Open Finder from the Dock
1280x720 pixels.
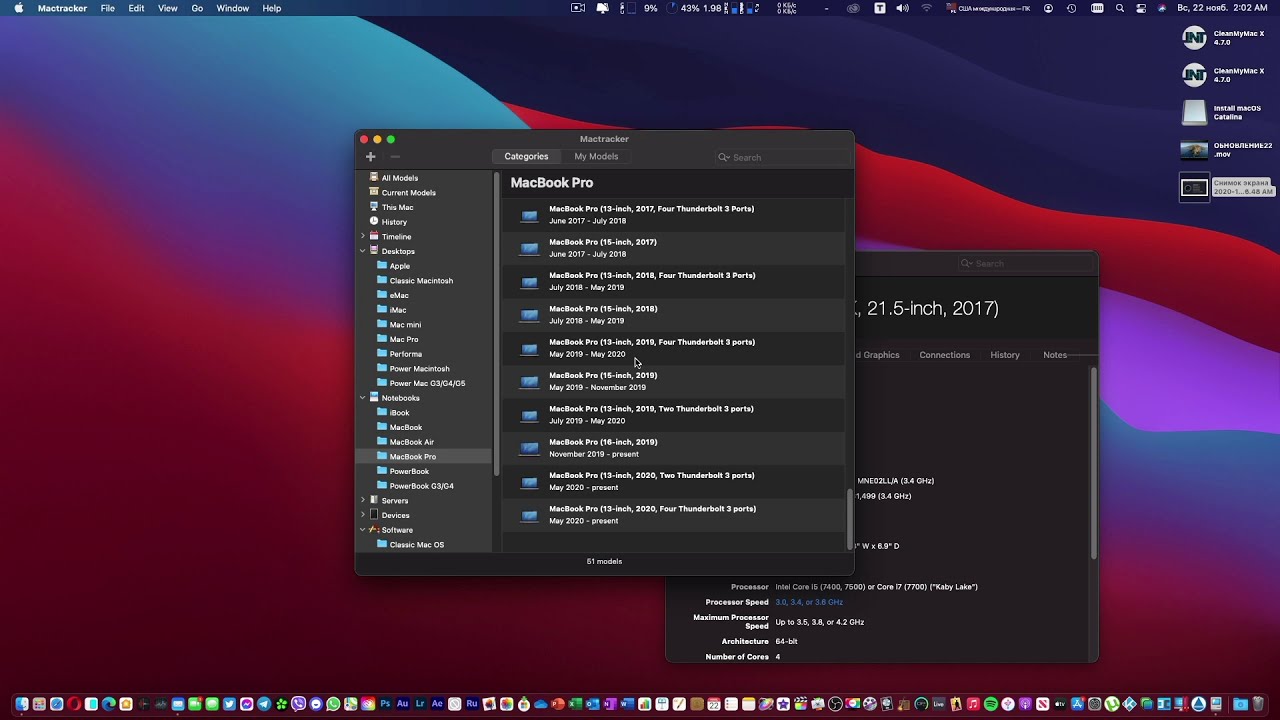coord(22,704)
